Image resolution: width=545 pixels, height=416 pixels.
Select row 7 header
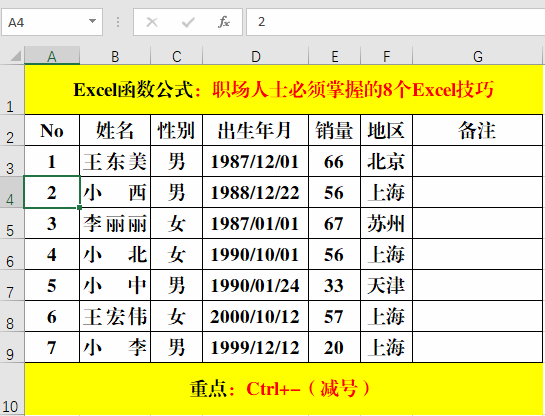tap(12, 285)
